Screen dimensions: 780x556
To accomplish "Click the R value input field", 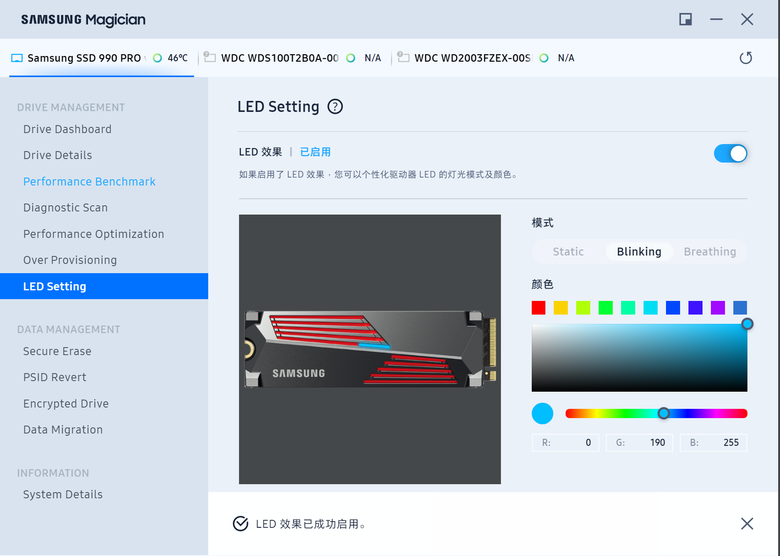I will point(565,443).
